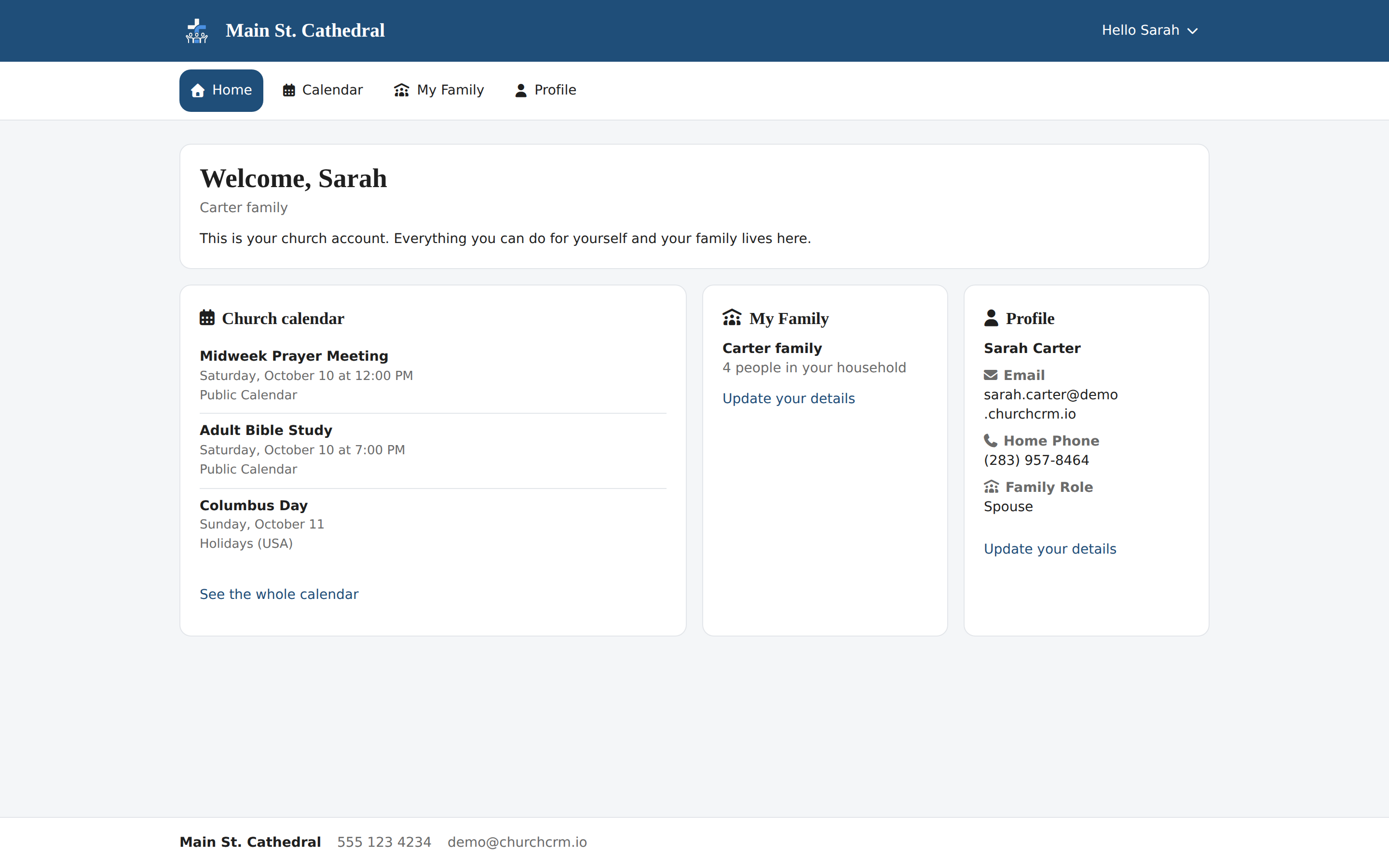Click the Saturday, October 10 at 7:00 PM date
1389x868 pixels.
(302, 449)
